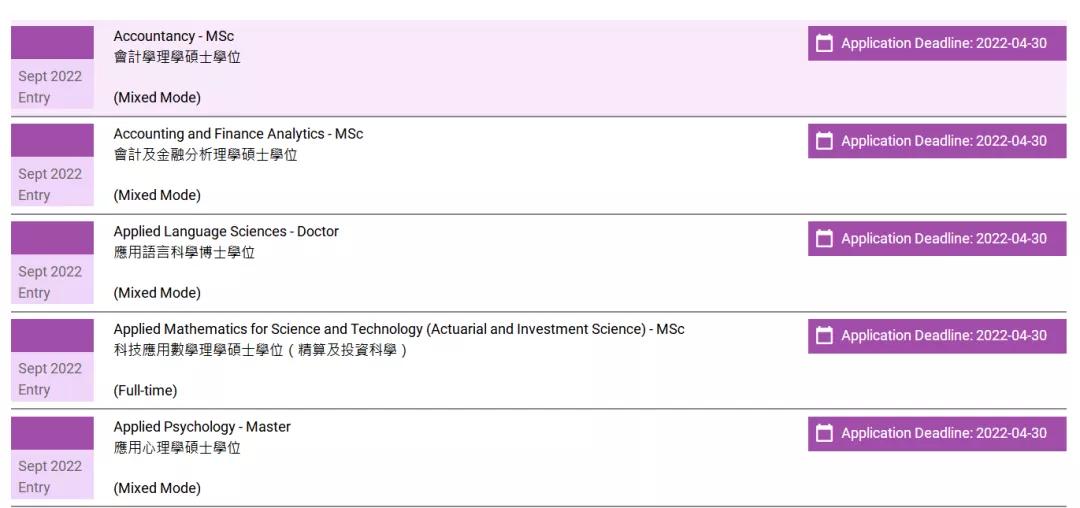The height and width of the screenshot is (508, 1080).
Task: Click Sept 2022 Entry badge beside Accountancy
Action: (51, 86)
